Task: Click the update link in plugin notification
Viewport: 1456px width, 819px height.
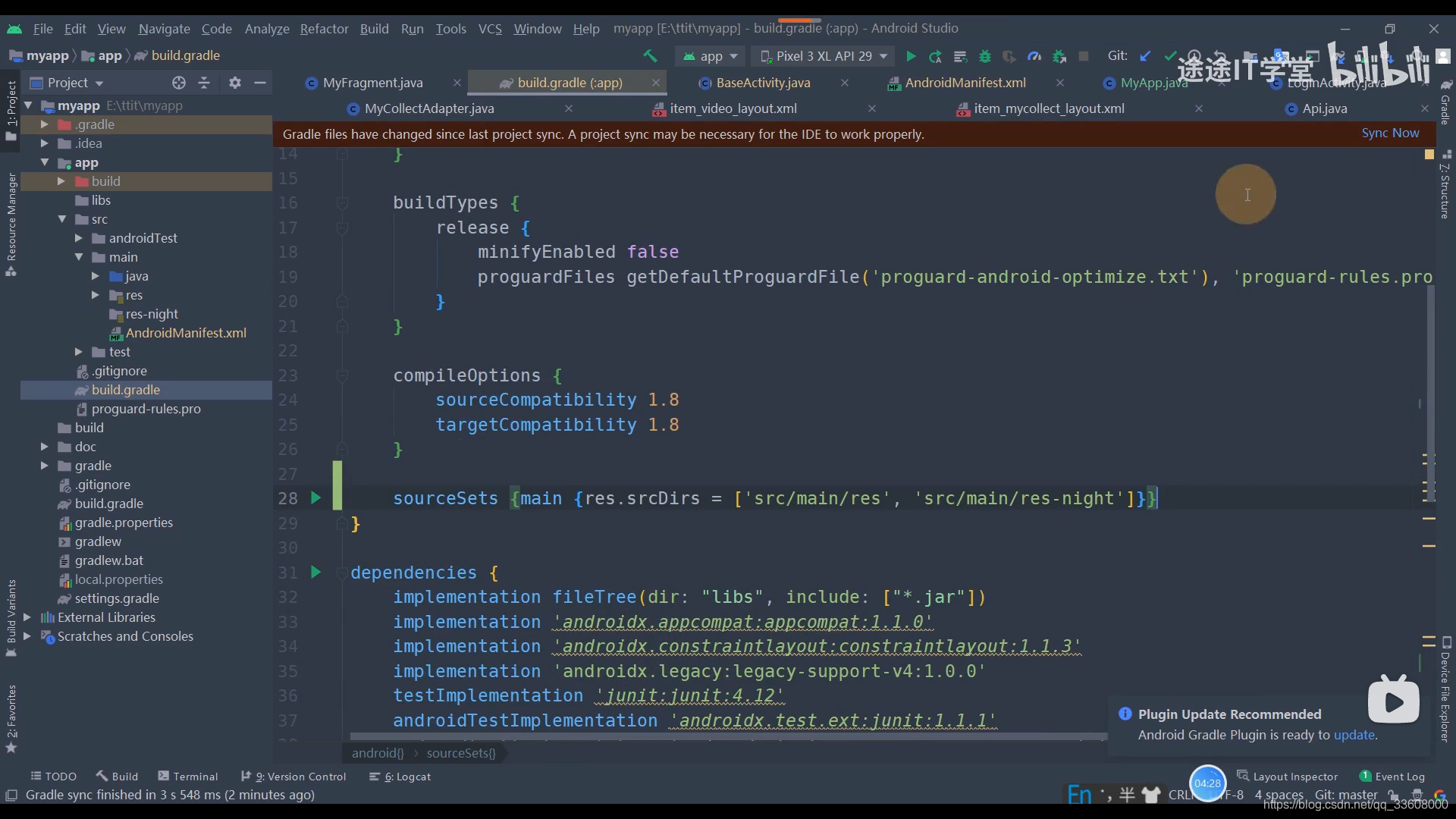Action: point(1354,735)
